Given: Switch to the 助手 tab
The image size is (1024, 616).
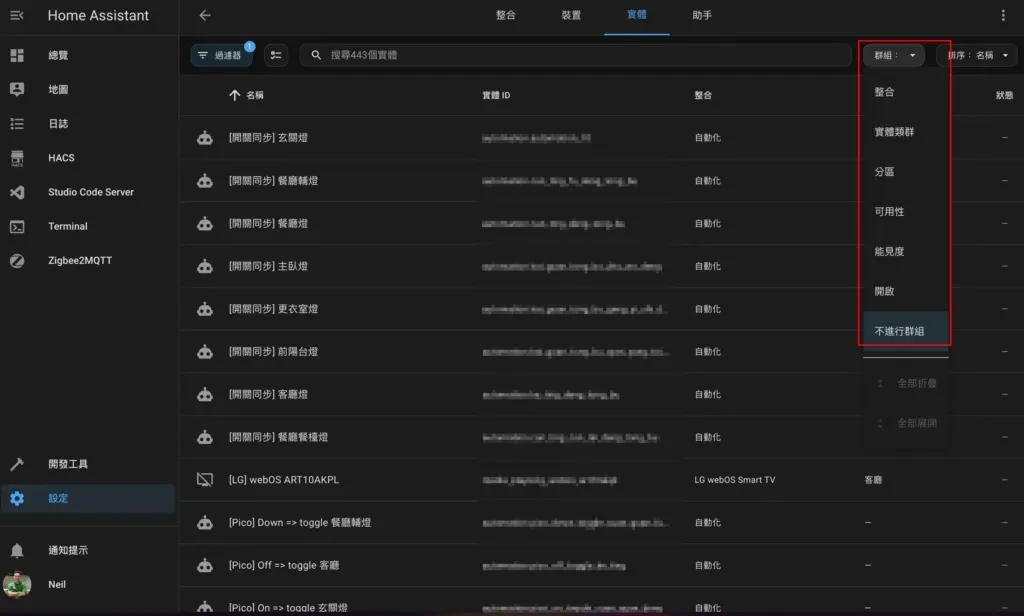Looking at the screenshot, I should click(x=702, y=16).
